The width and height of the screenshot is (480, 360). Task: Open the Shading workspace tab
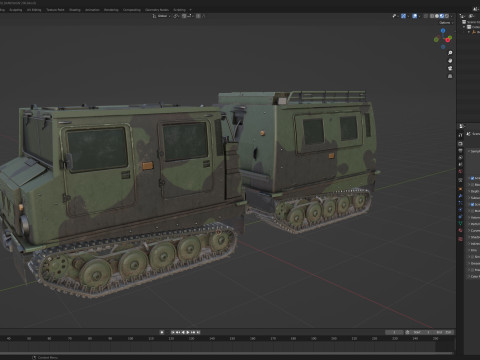pos(75,10)
